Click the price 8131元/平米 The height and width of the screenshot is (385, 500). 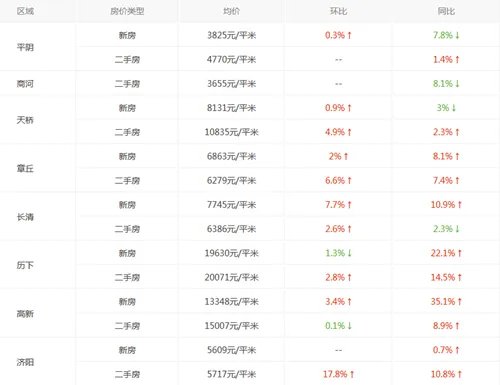tap(231, 108)
